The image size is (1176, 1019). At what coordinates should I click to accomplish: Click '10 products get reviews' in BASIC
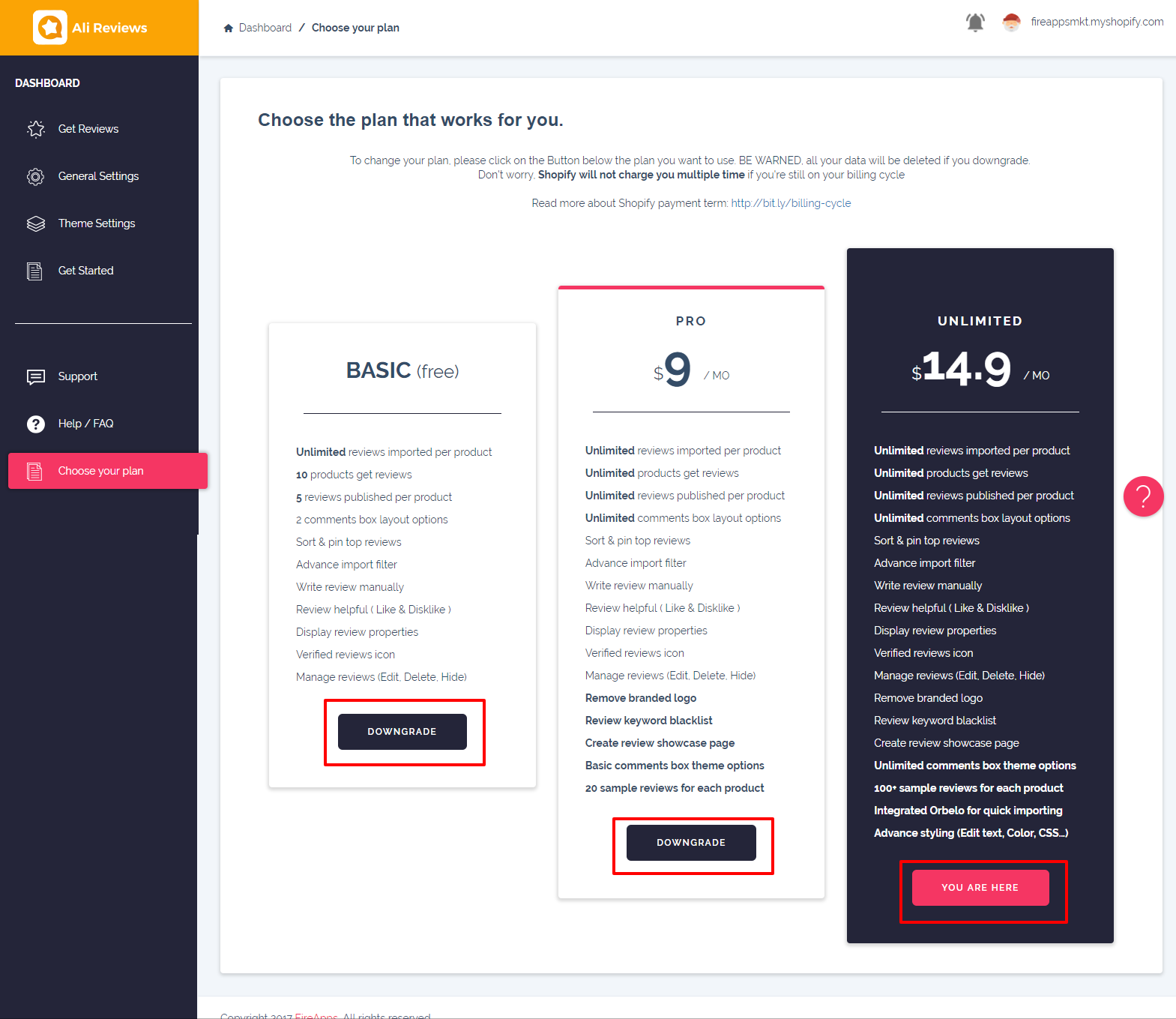pos(354,475)
